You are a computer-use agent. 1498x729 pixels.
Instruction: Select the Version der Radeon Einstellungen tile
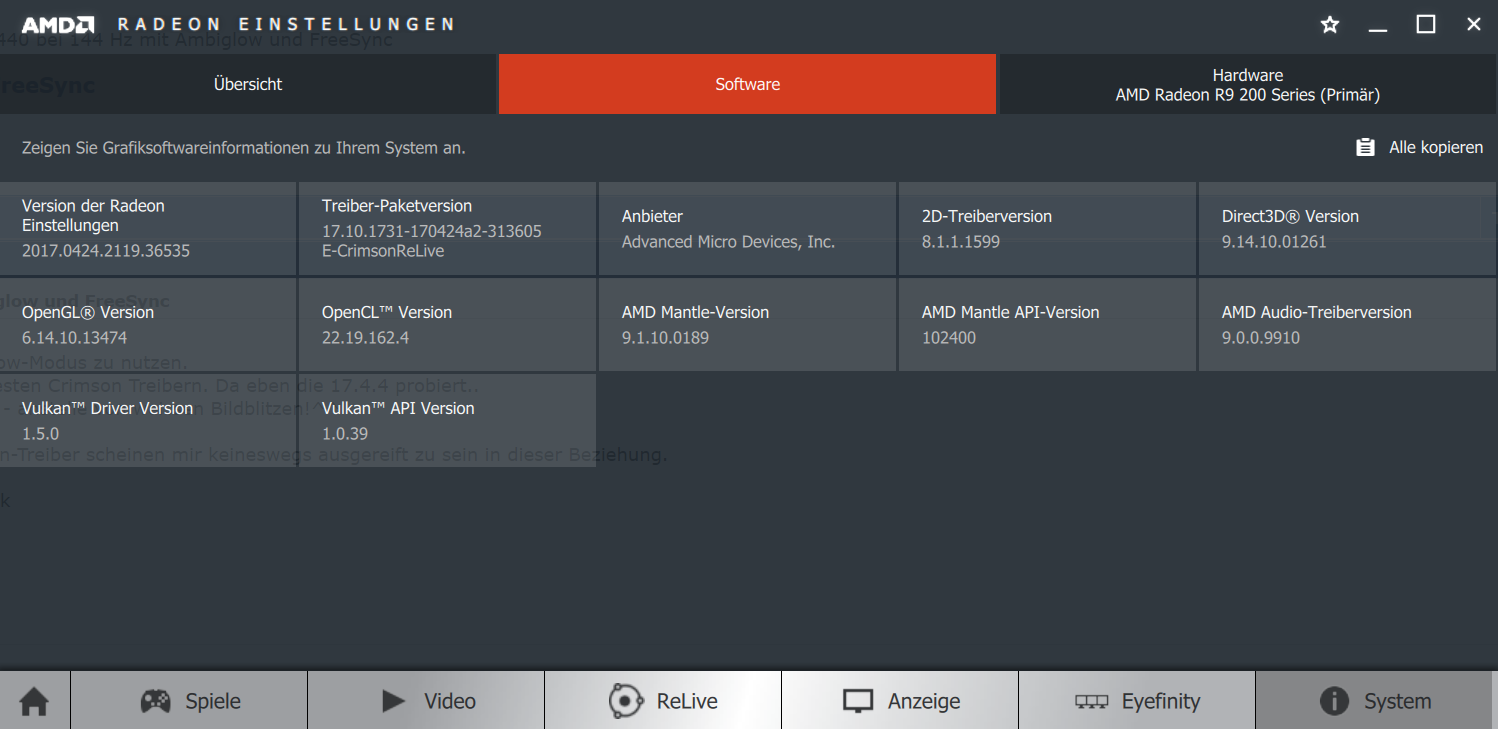(x=148, y=228)
